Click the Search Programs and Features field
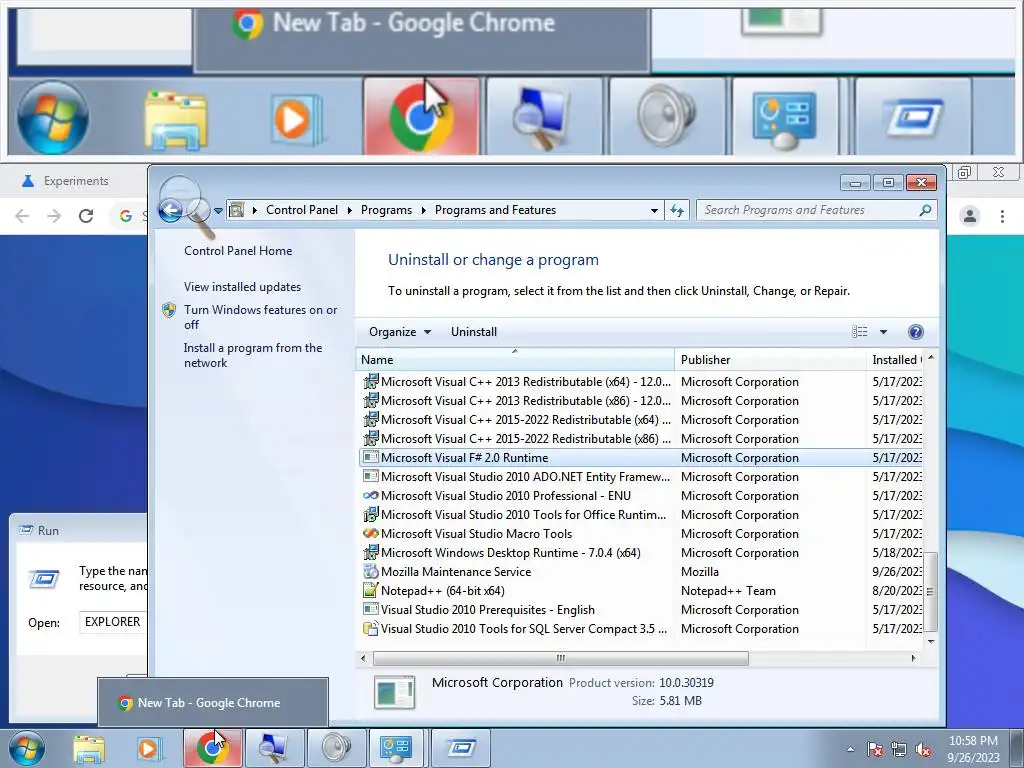This screenshot has width=1024, height=768. click(x=816, y=210)
